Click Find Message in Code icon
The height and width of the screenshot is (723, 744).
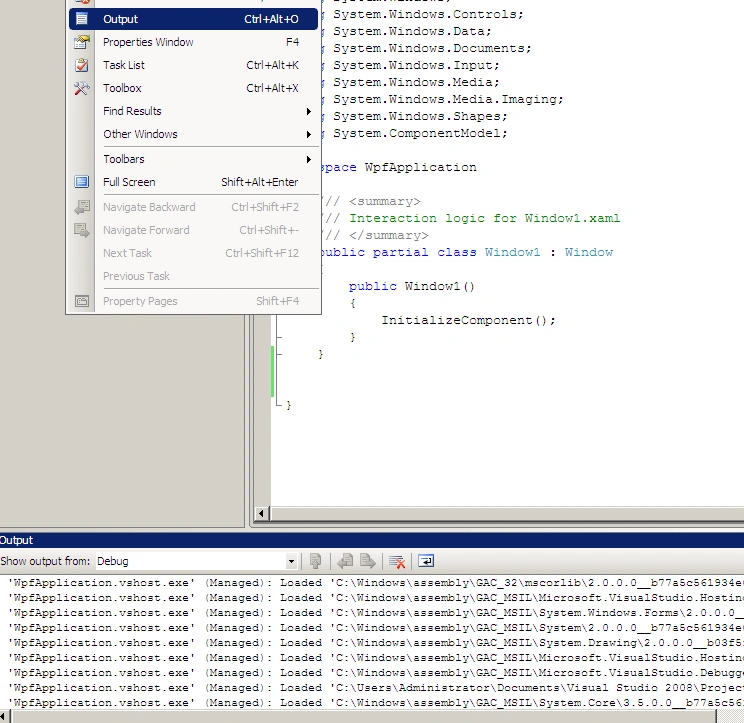pos(315,561)
